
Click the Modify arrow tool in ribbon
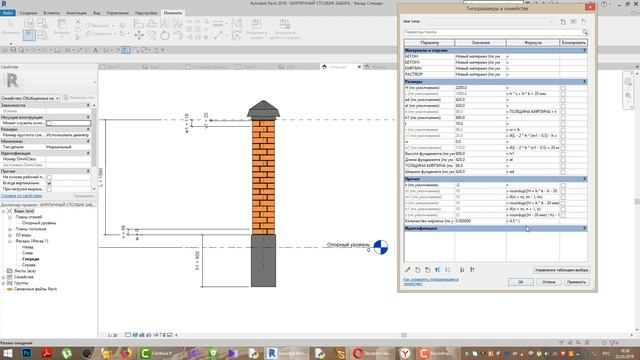[11, 28]
